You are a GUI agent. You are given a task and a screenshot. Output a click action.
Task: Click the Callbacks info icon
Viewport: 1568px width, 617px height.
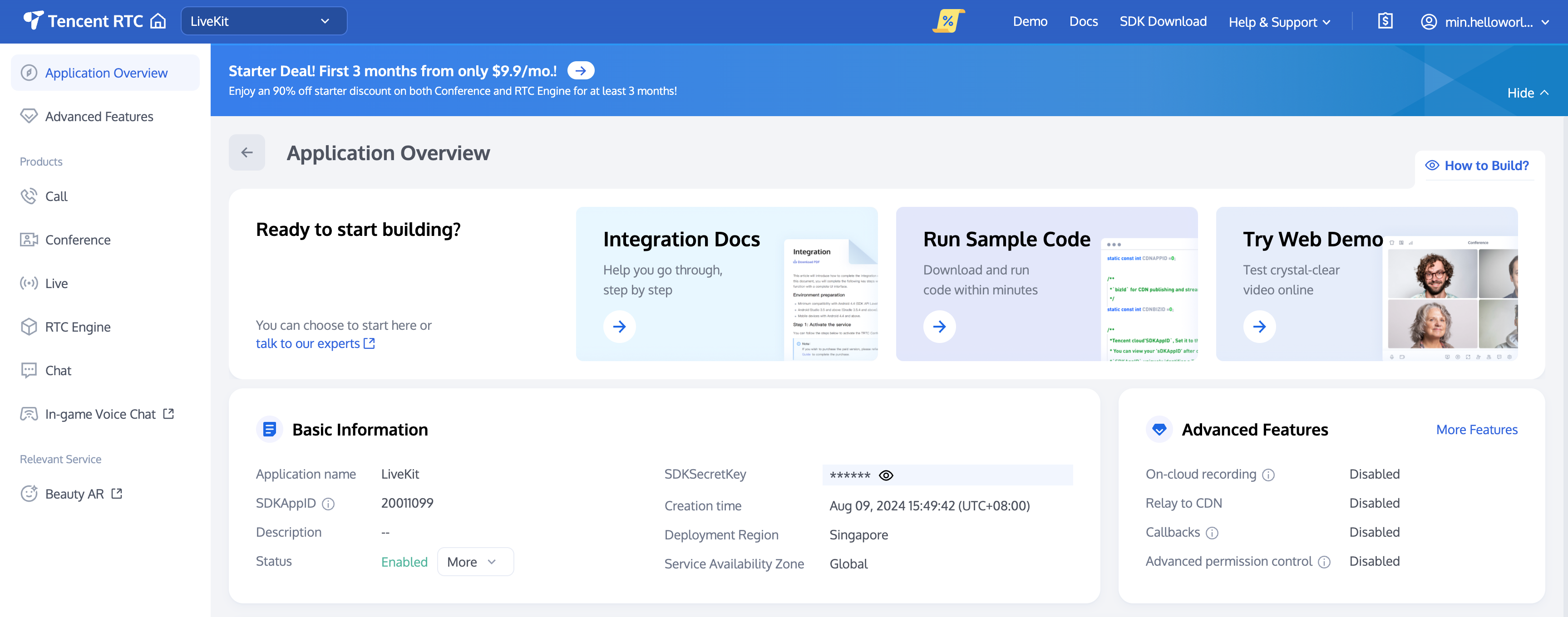point(1212,533)
